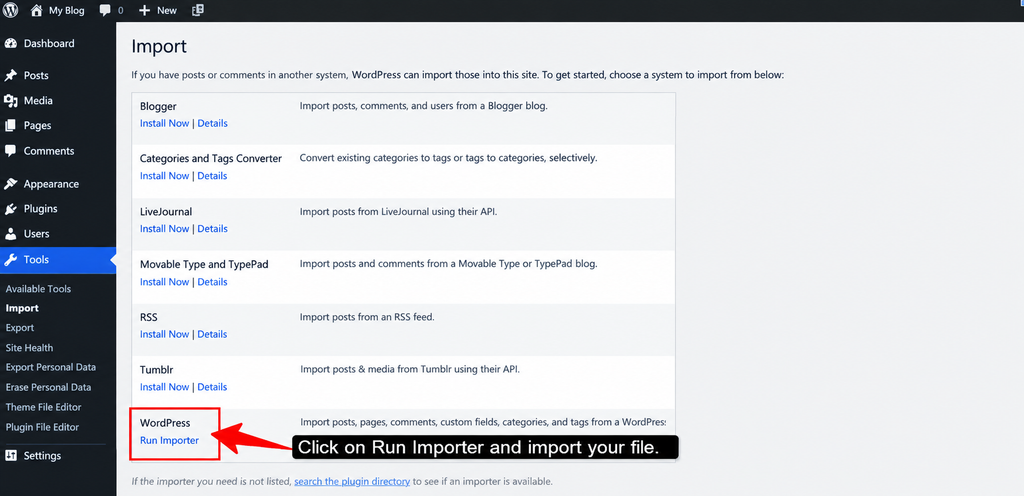View Details for Blogger importer

point(212,123)
